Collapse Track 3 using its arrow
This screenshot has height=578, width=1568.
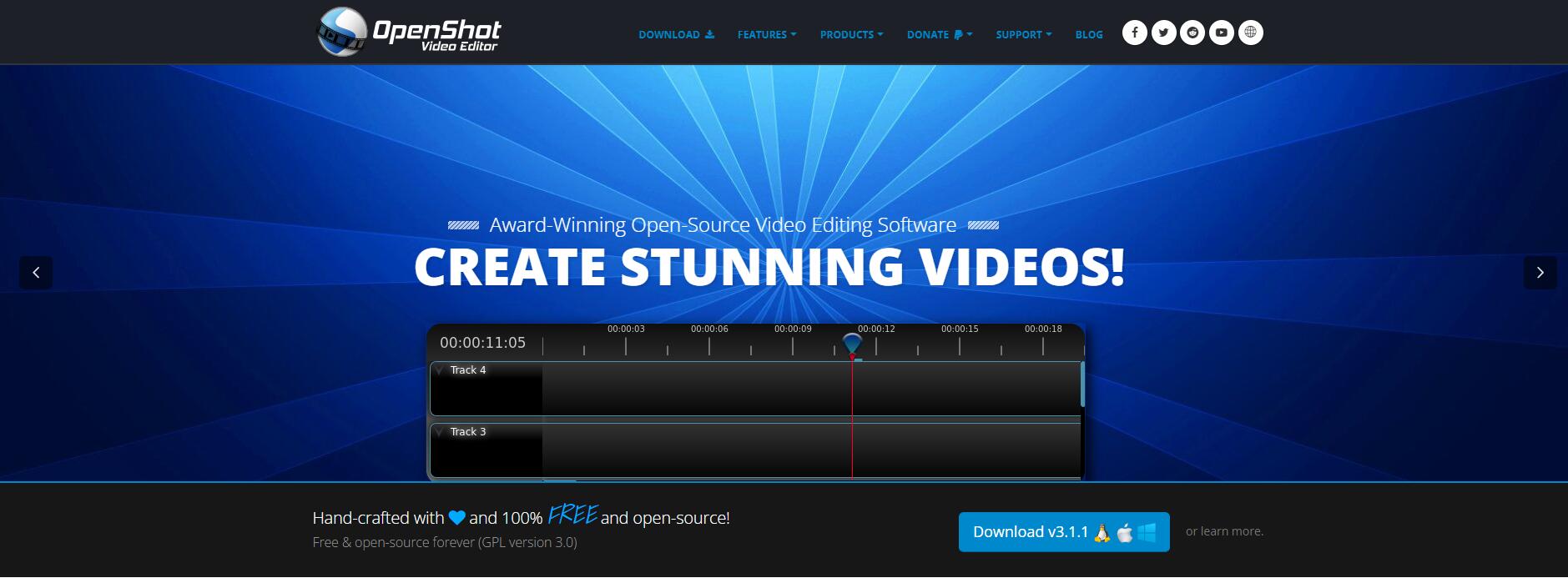point(440,432)
